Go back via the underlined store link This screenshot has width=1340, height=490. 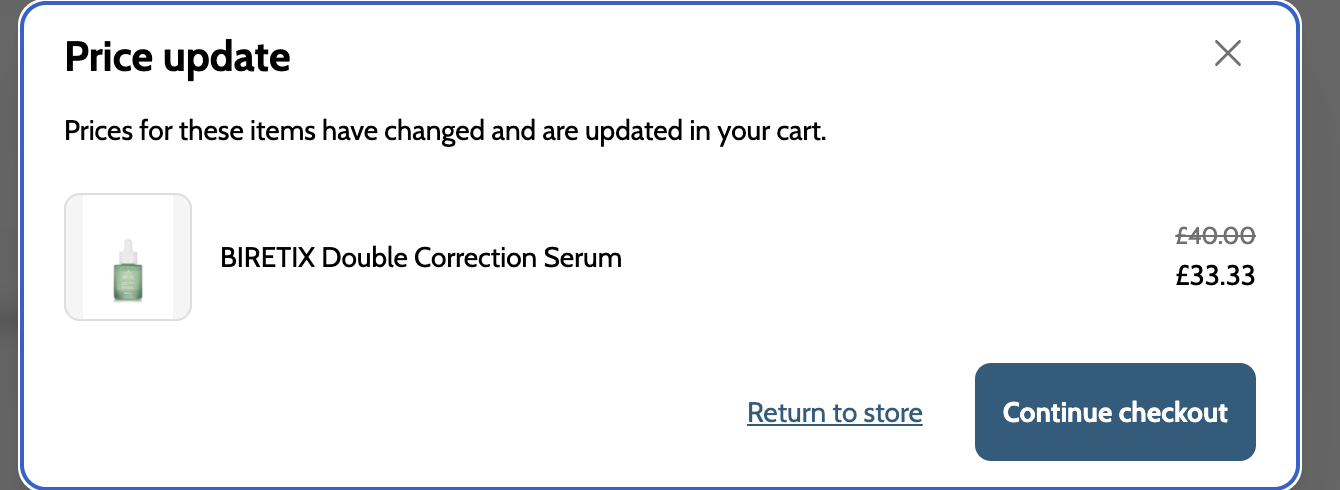[x=834, y=413]
